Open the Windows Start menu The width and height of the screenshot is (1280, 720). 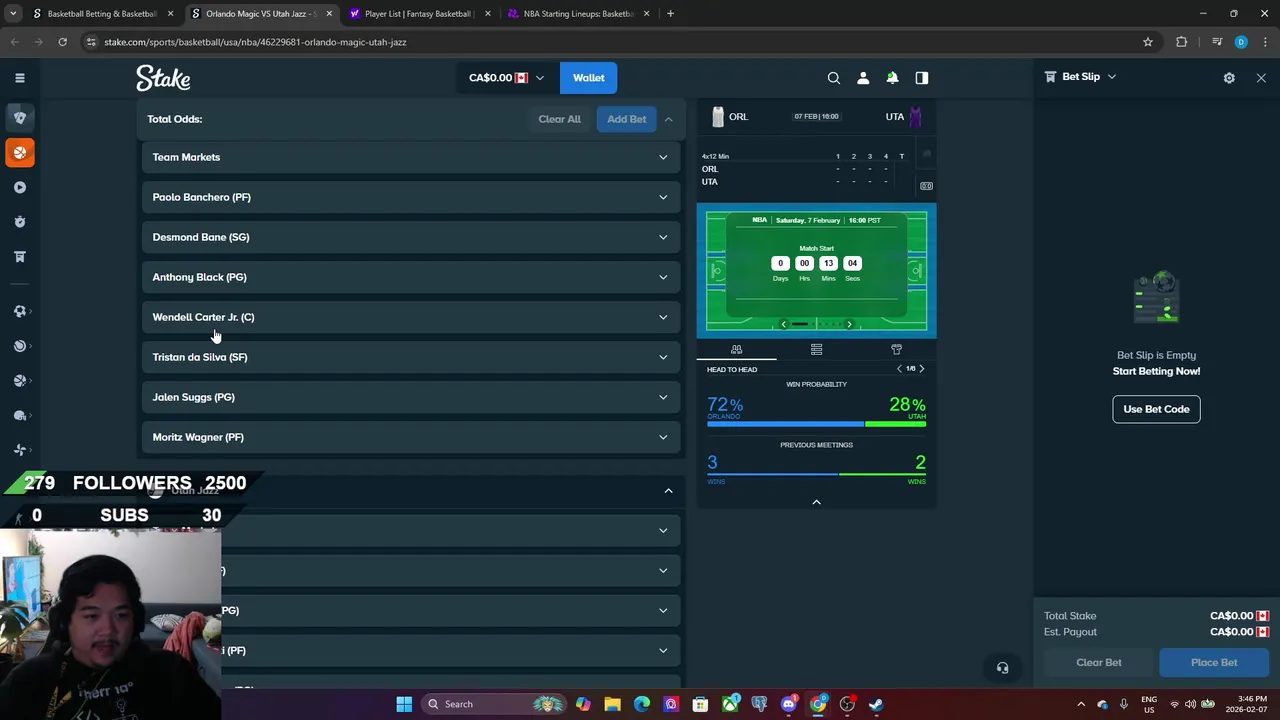pyautogui.click(x=404, y=704)
